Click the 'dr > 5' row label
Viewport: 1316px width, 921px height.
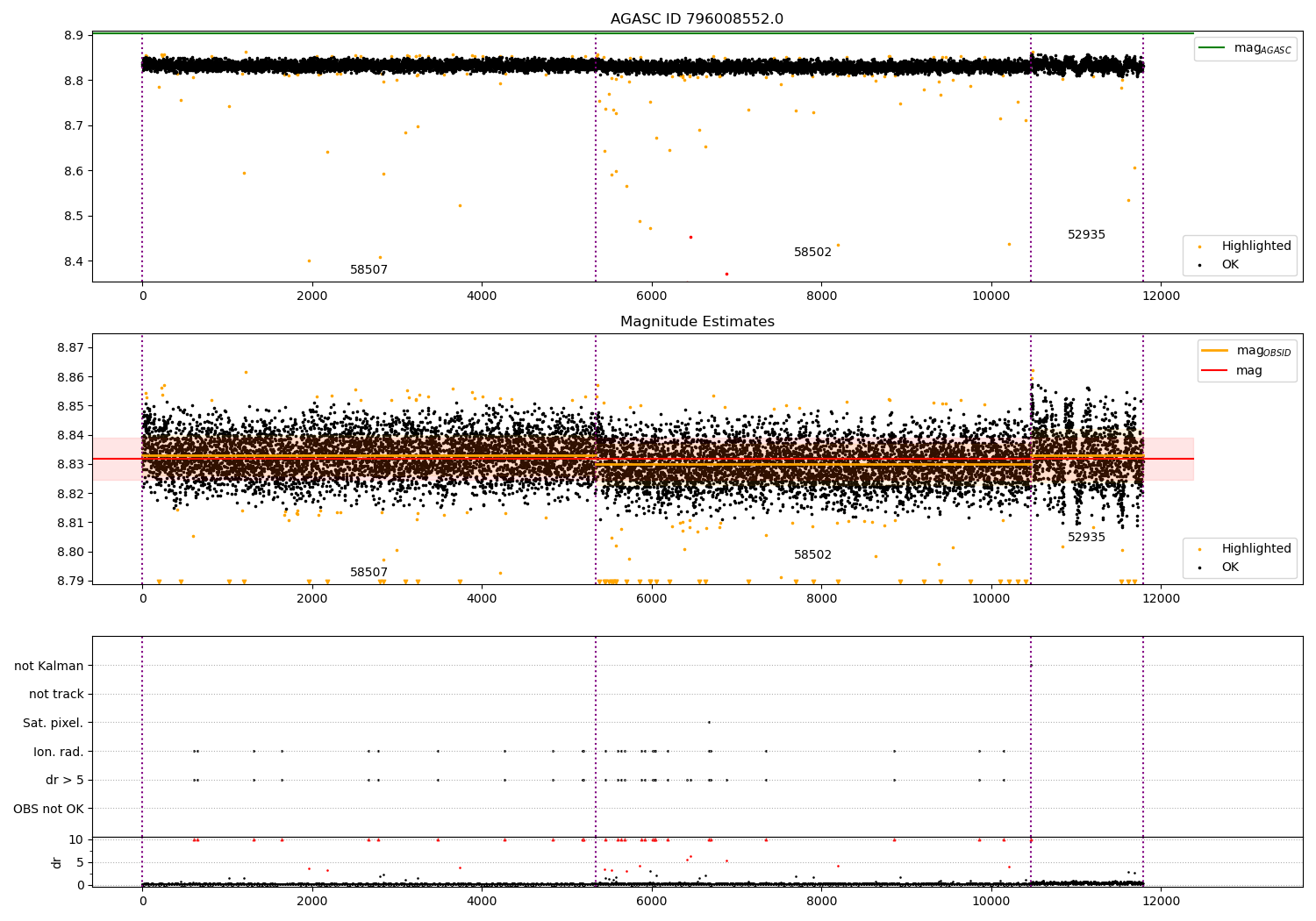tap(65, 780)
